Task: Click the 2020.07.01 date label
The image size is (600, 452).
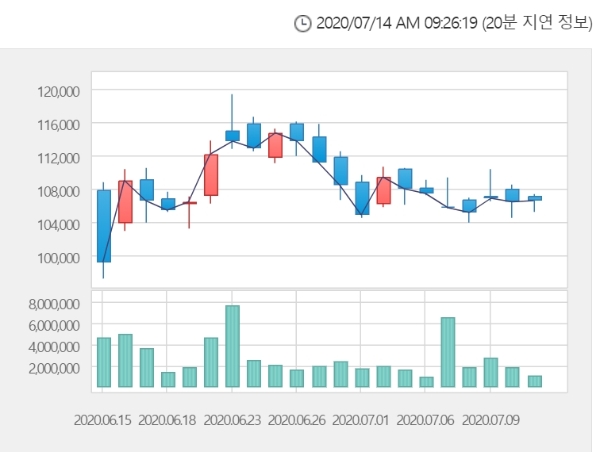Action: pos(360,420)
